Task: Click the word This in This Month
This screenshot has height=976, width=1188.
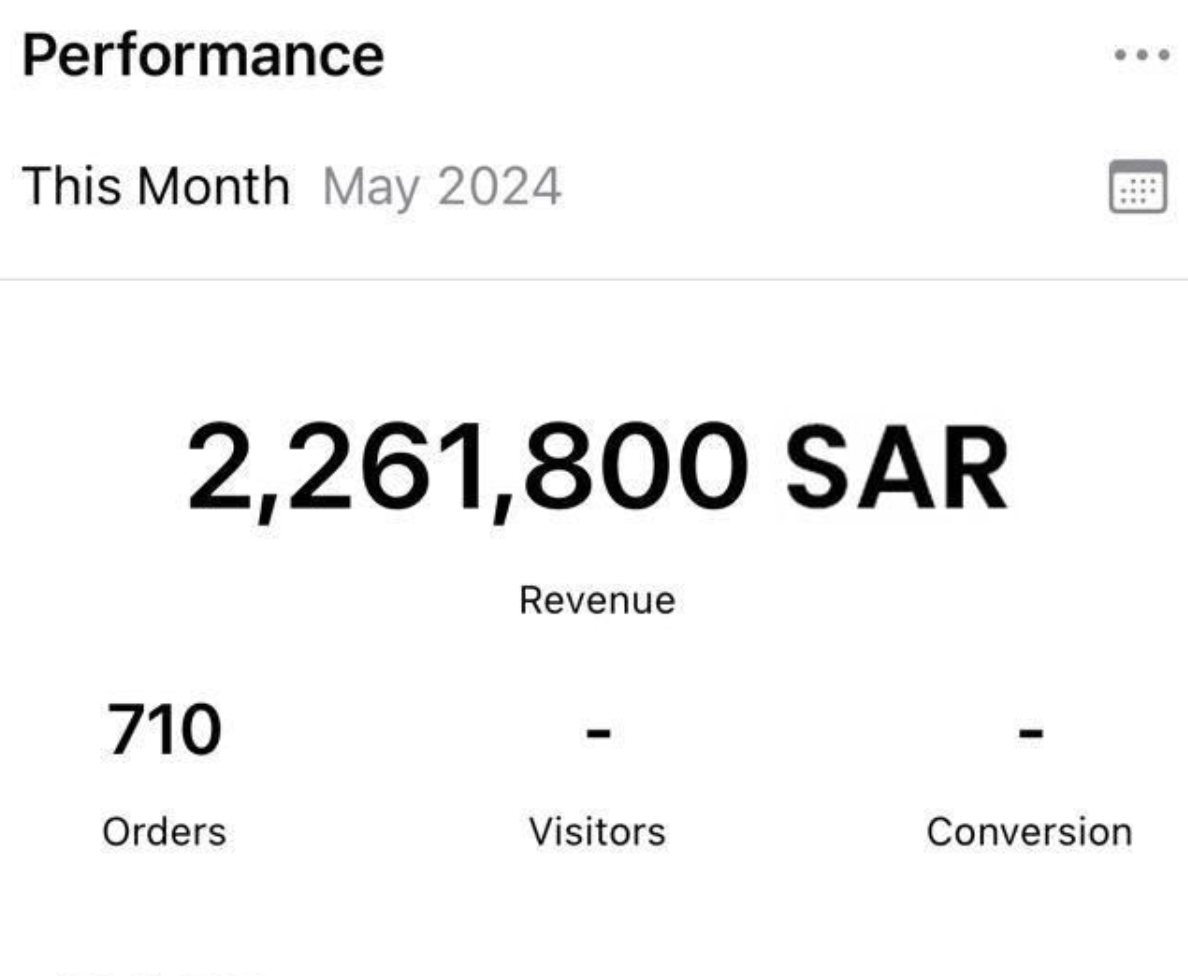Action: coord(68,187)
